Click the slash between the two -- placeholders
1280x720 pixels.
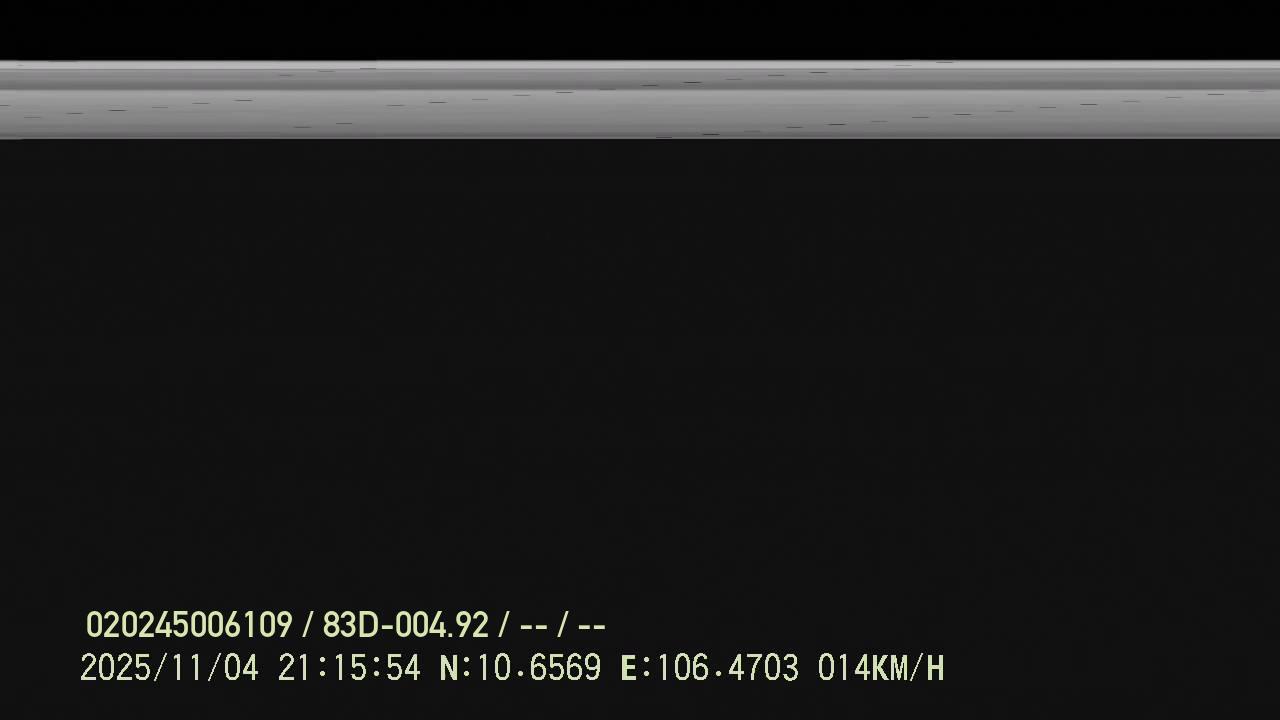[x=563, y=626]
